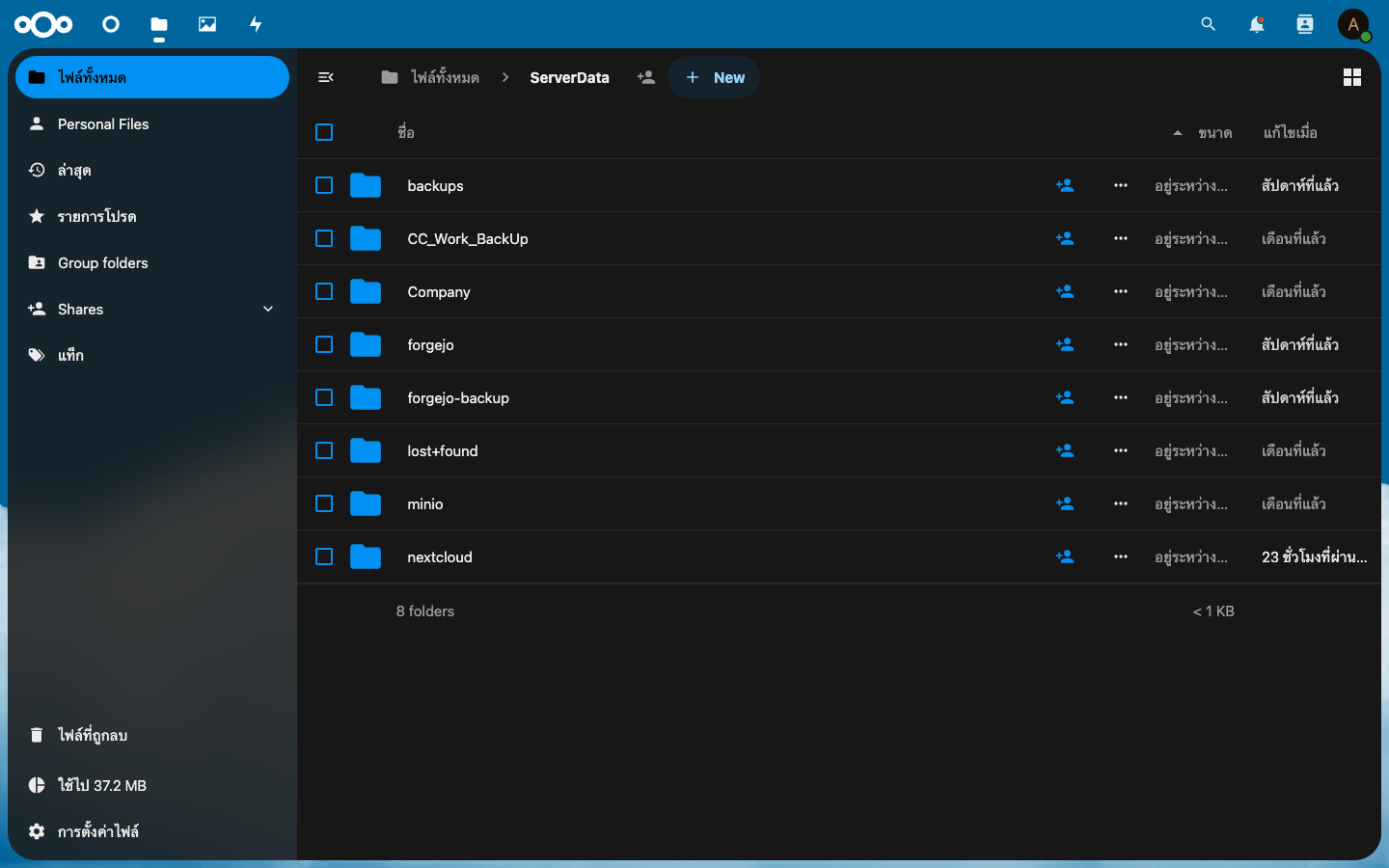1389x868 pixels.
Task: Open actions menu for lost+found
Action: point(1121,450)
